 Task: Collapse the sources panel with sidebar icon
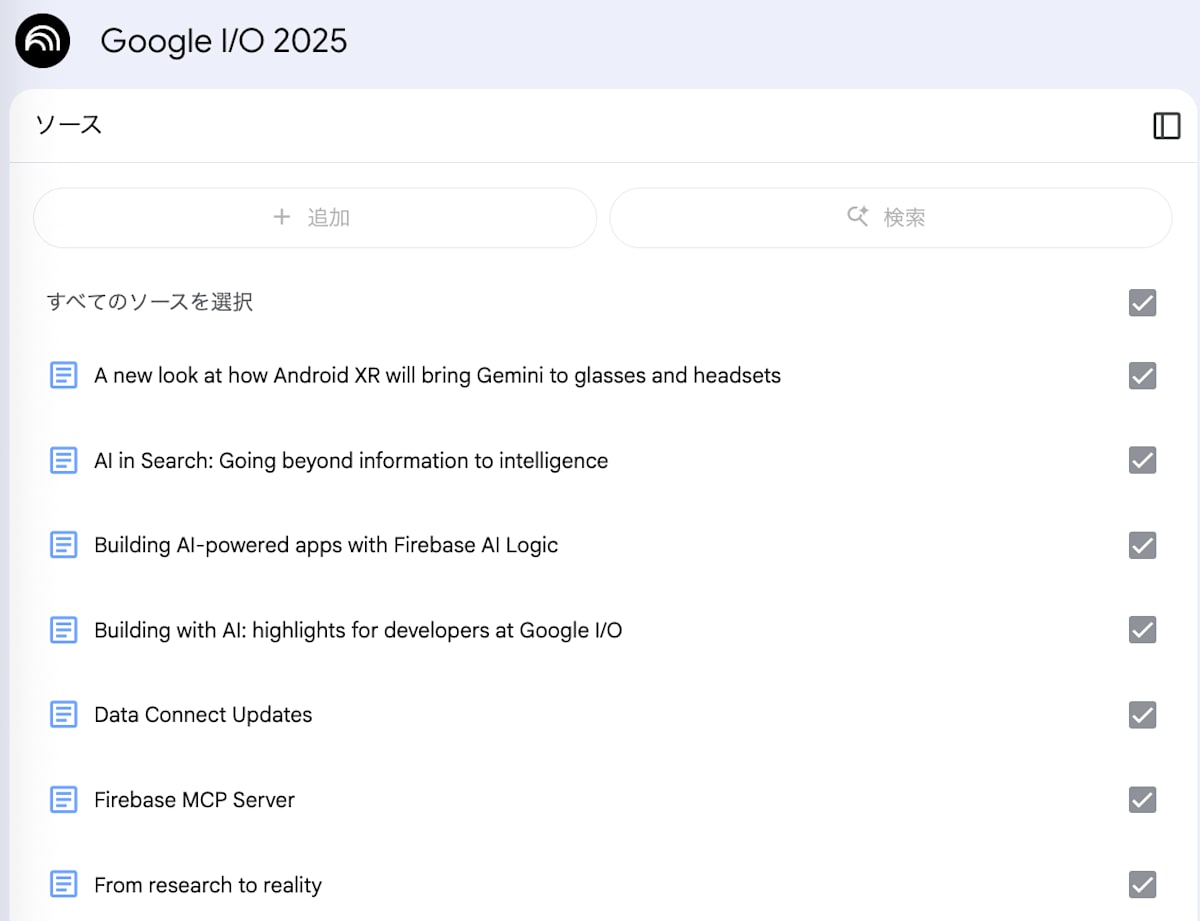[x=1166, y=126]
